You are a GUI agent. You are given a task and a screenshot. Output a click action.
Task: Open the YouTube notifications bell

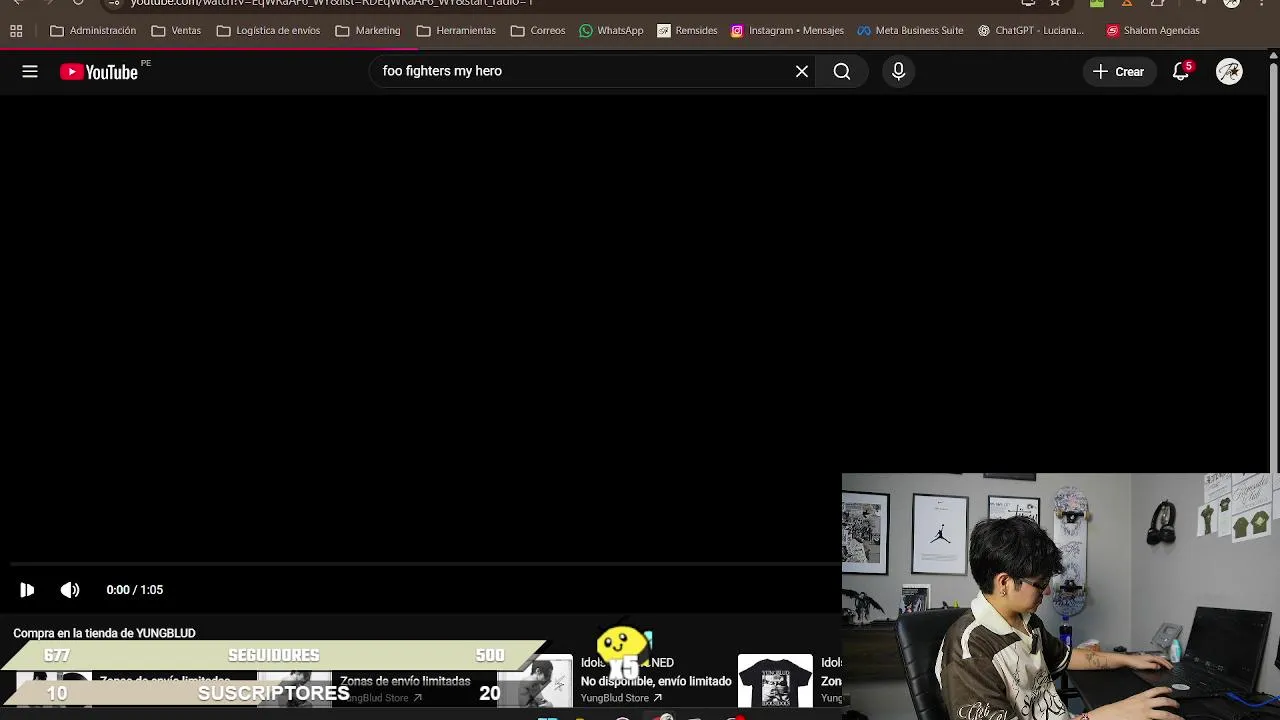pyautogui.click(x=1181, y=71)
